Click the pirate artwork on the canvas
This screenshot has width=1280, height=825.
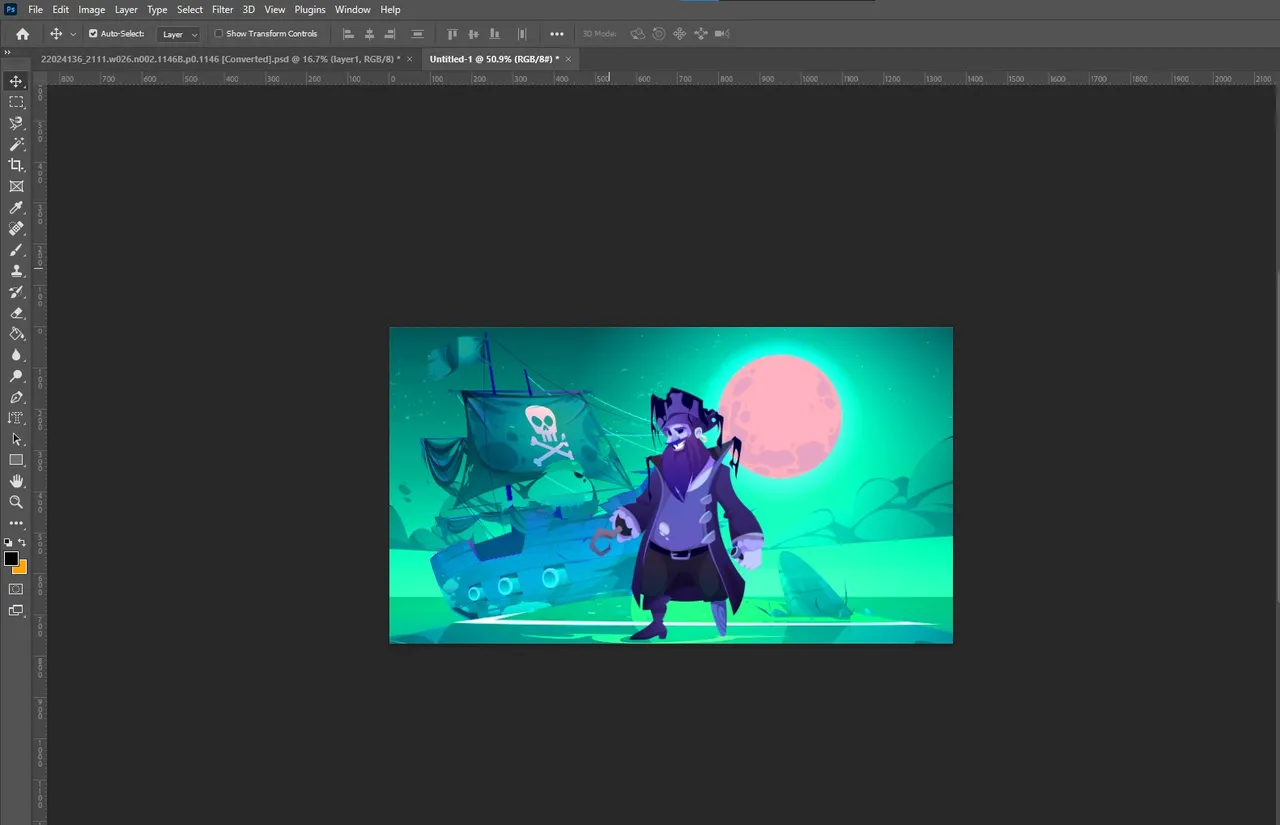(671, 485)
